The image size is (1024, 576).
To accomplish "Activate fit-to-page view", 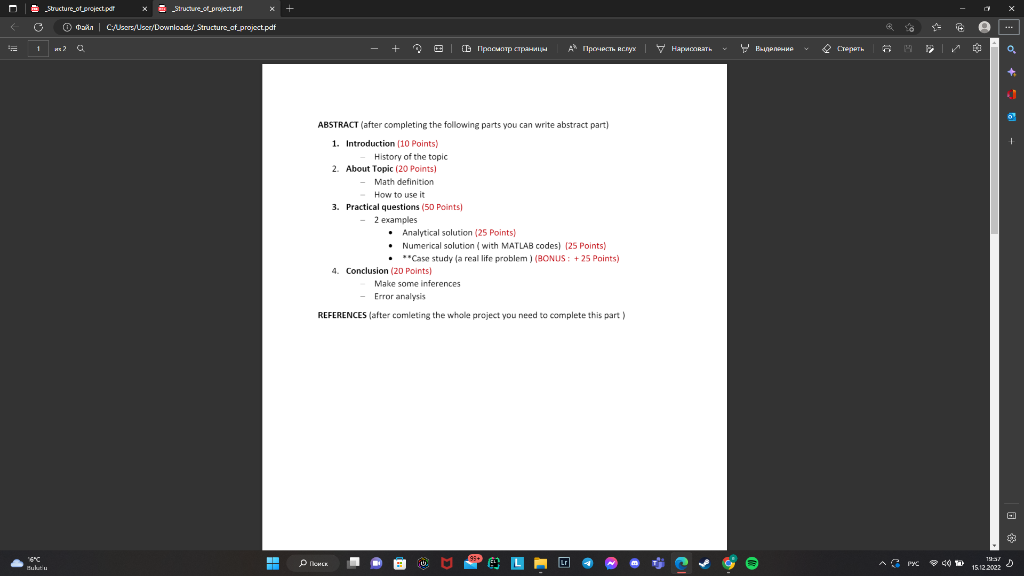I will (x=438, y=47).
